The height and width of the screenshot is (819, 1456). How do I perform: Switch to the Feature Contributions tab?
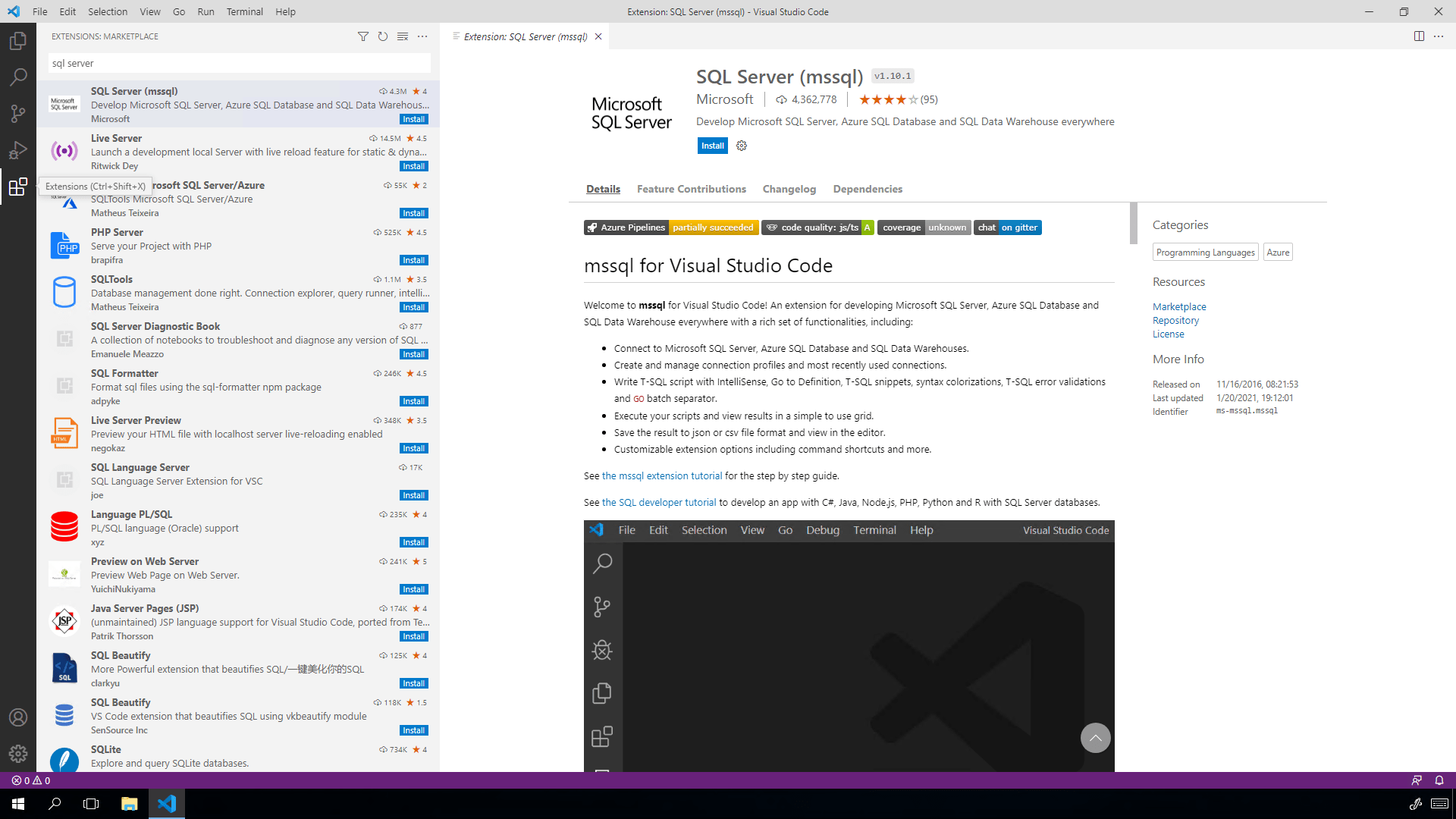pyautogui.click(x=691, y=189)
